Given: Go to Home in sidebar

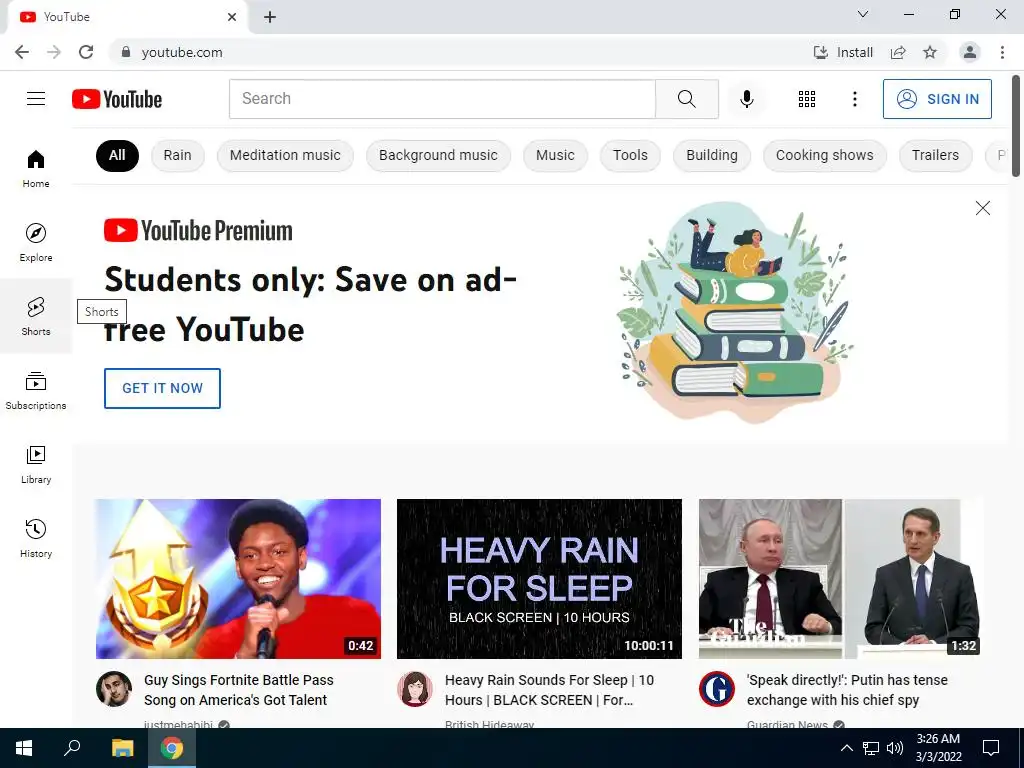Looking at the screenshot, I should [36, 168].
